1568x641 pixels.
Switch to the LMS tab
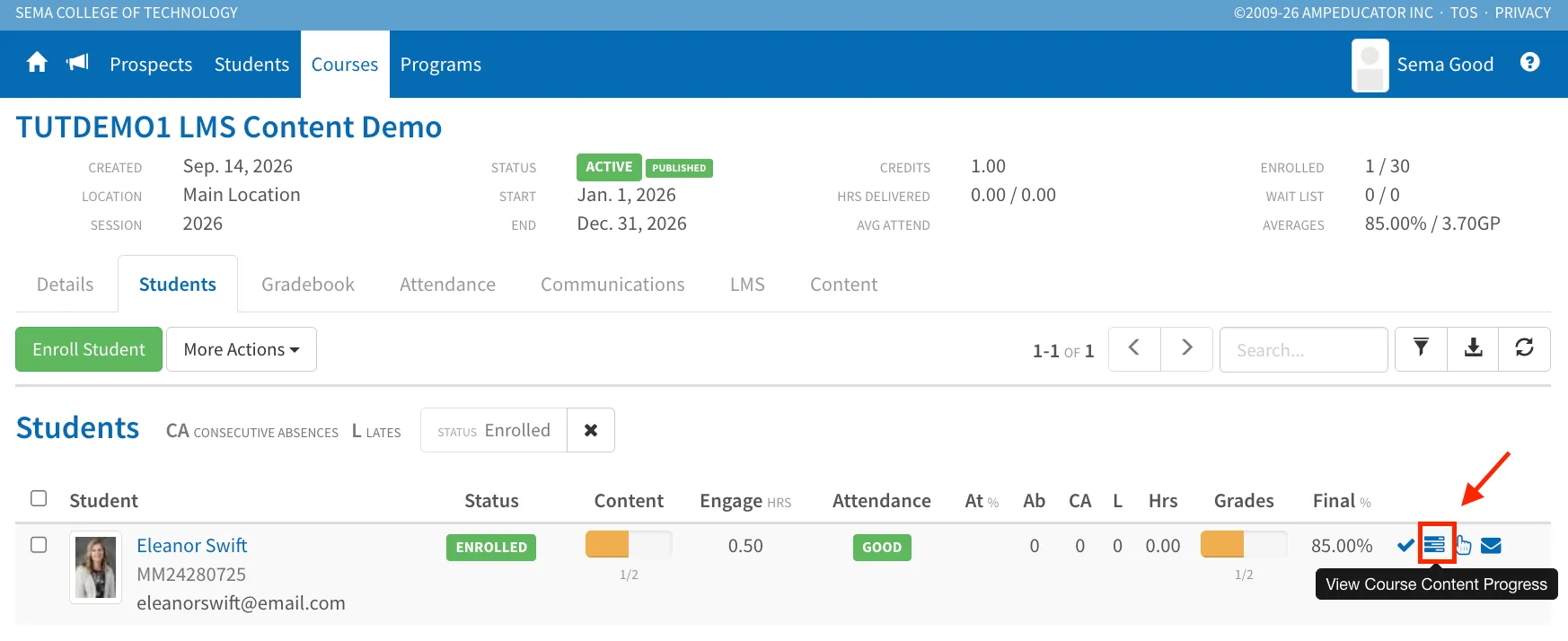coord(747,285)
